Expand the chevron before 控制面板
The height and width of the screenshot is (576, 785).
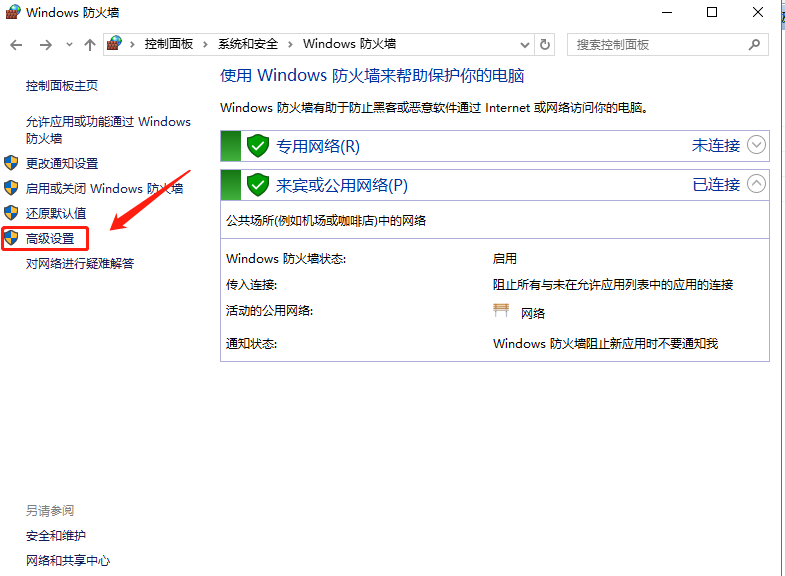132,45
